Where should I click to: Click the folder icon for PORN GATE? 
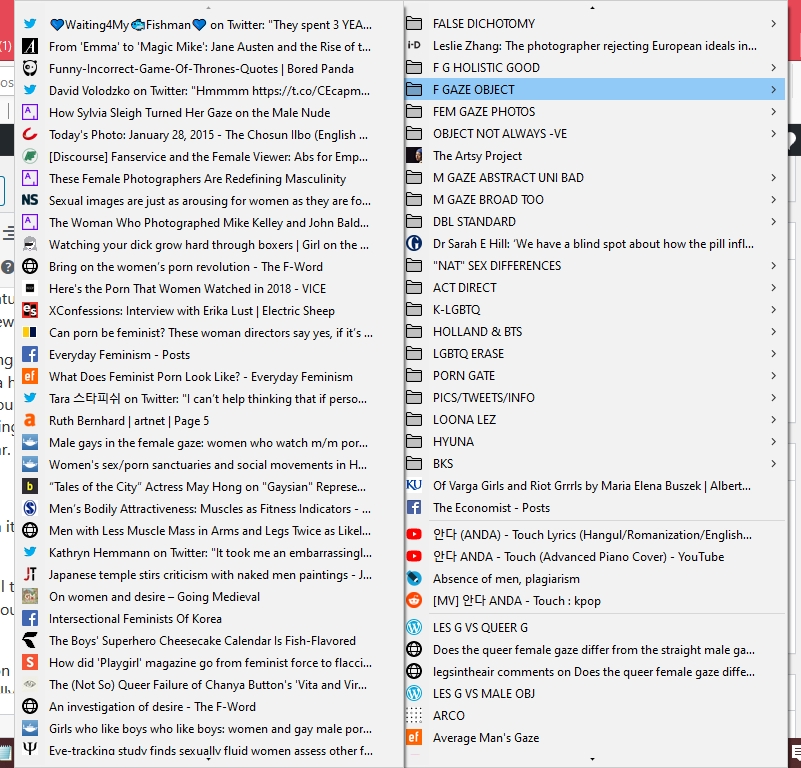pos(414,376)
